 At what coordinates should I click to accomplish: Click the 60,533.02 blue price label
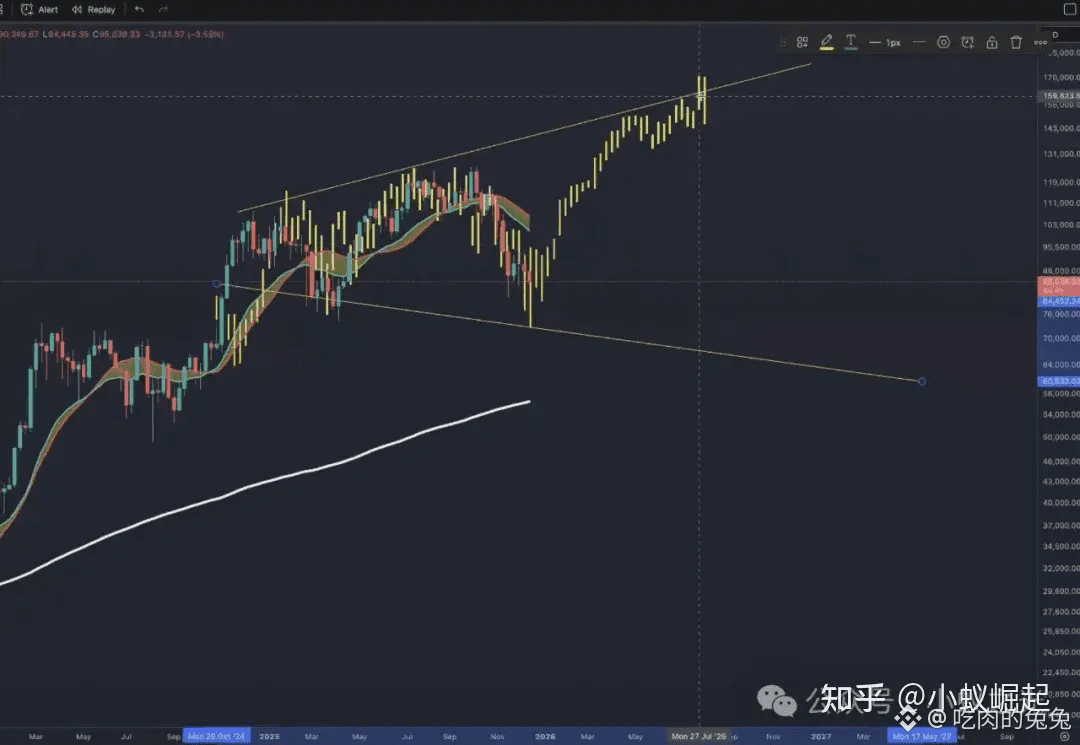pos(1059,381)
